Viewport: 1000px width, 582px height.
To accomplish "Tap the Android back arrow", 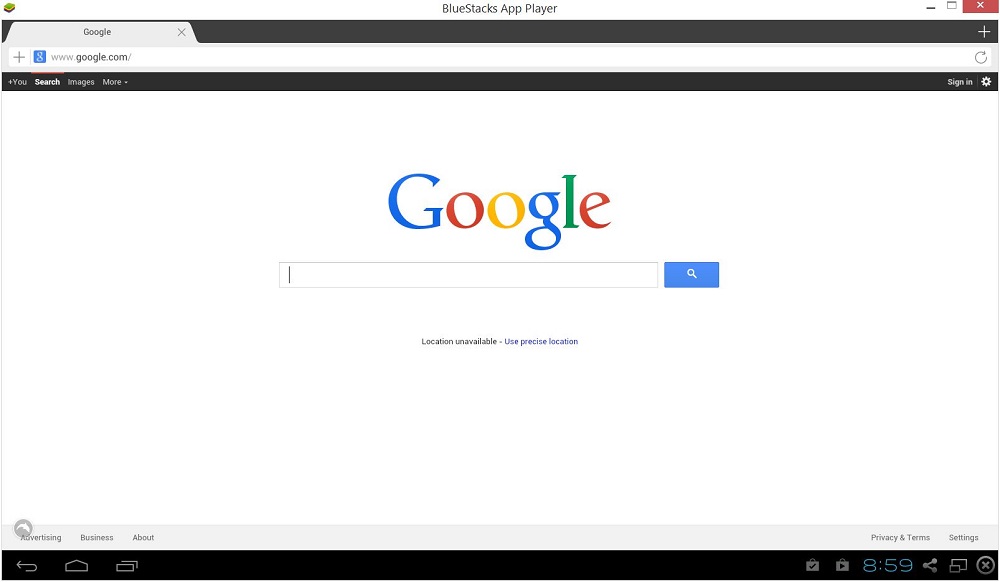I will tap(27, 565).
